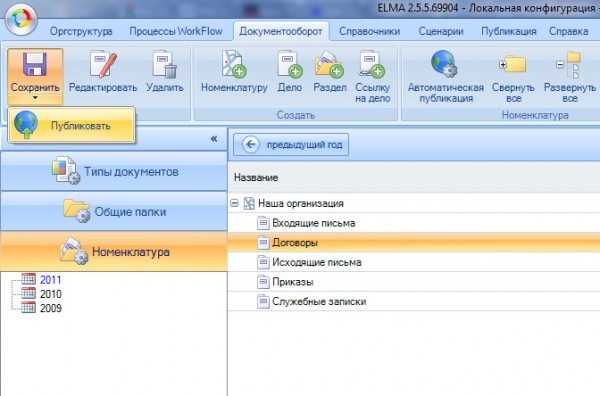Collapse the left navigation panel chevron

coord(214,139)
